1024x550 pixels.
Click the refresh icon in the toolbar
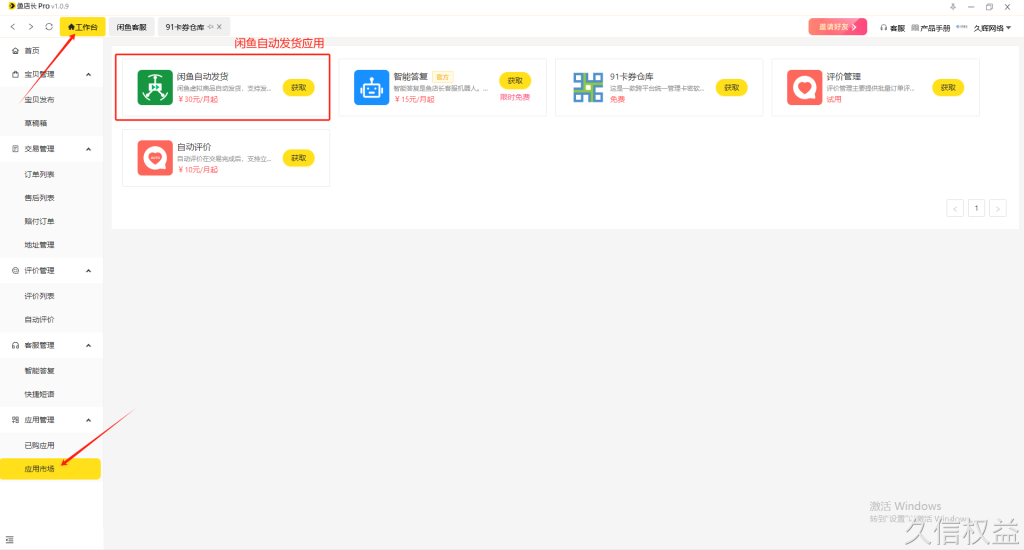coord(49,27)
